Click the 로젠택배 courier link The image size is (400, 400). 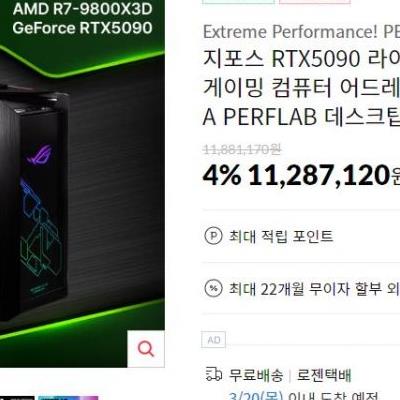point(324,375)
